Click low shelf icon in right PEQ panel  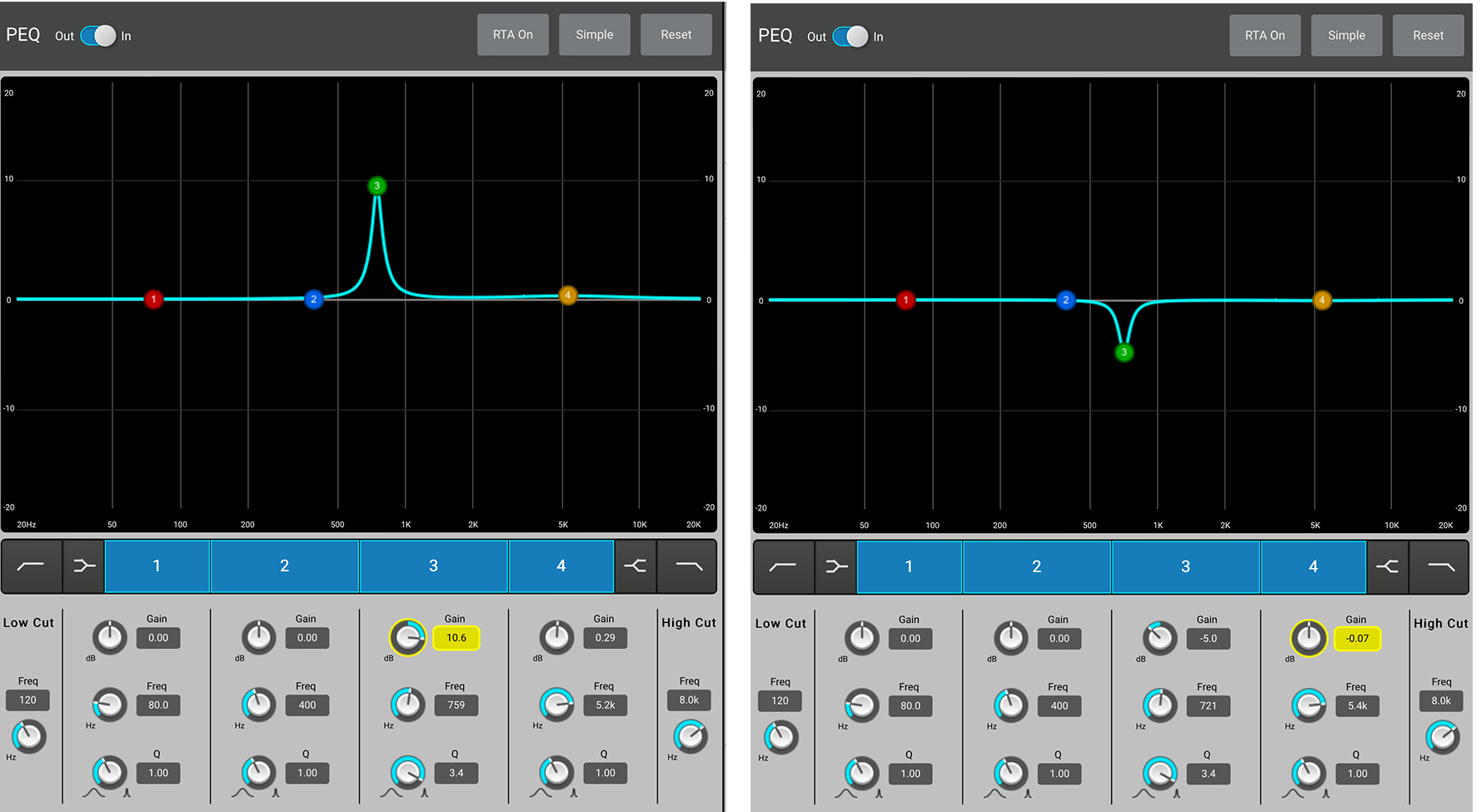pyautogui.click(x=836, y=567)
